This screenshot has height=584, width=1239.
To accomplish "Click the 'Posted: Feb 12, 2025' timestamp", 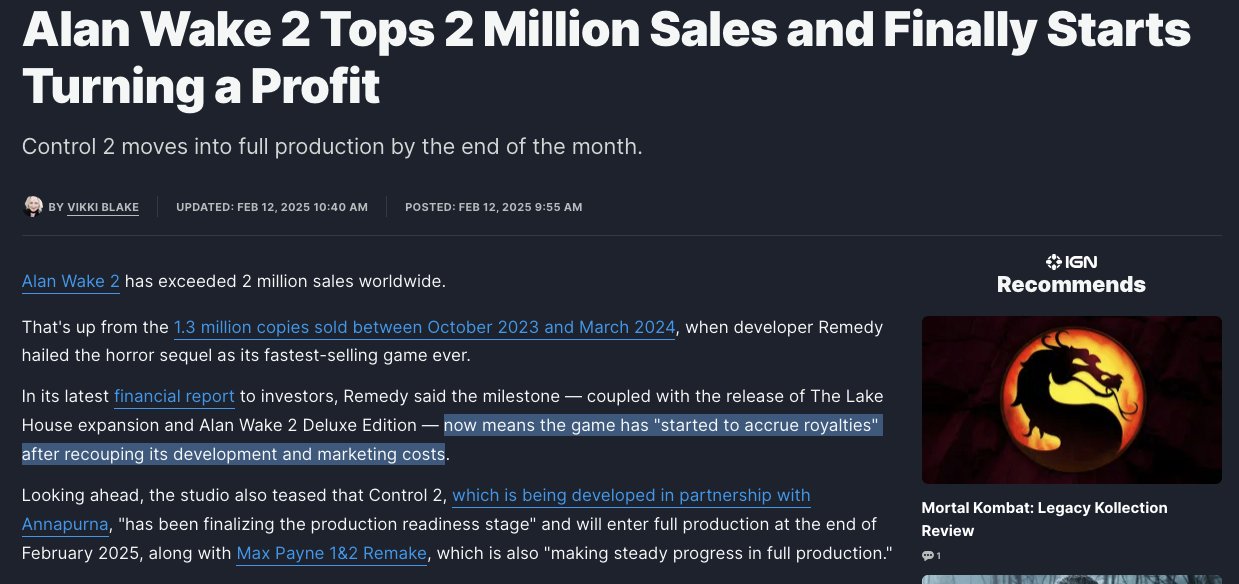I will 493,207.
